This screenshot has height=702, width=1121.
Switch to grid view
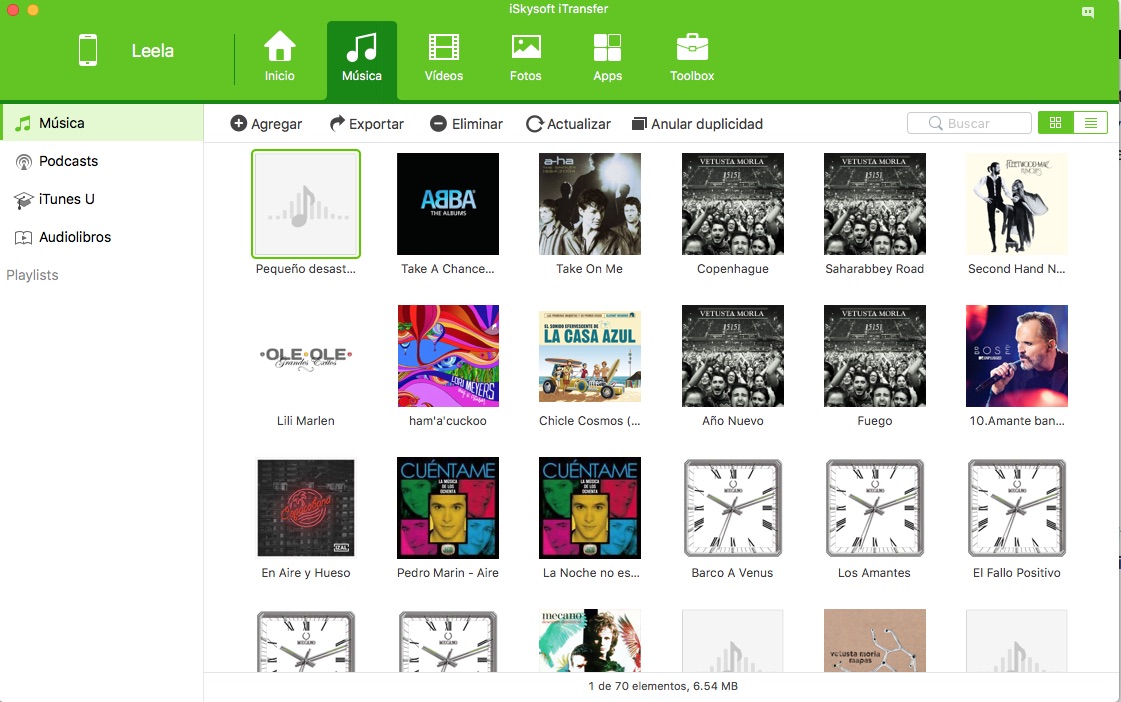click(1055, 123)
